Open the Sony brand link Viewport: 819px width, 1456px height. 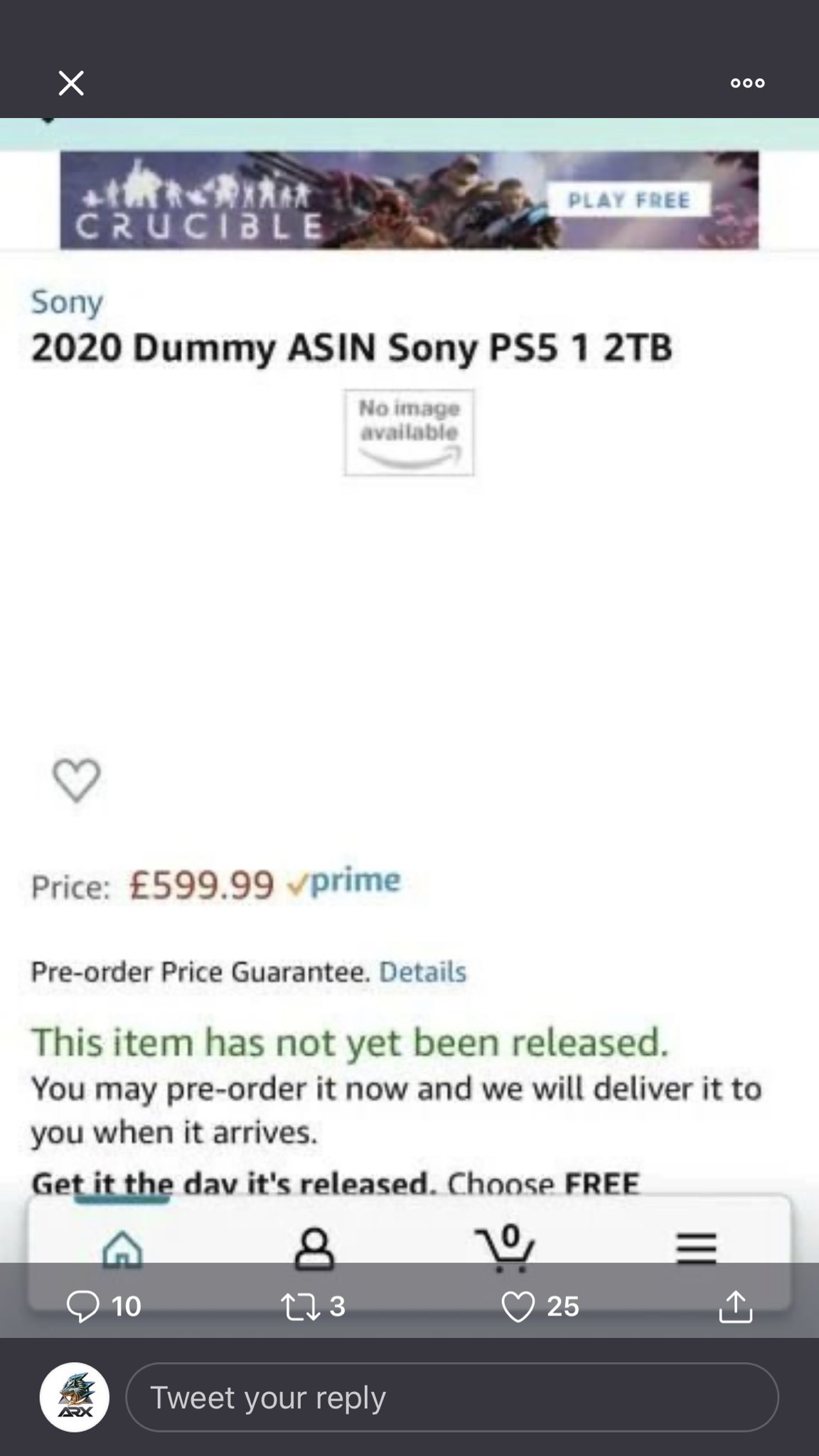click(67, 302)
